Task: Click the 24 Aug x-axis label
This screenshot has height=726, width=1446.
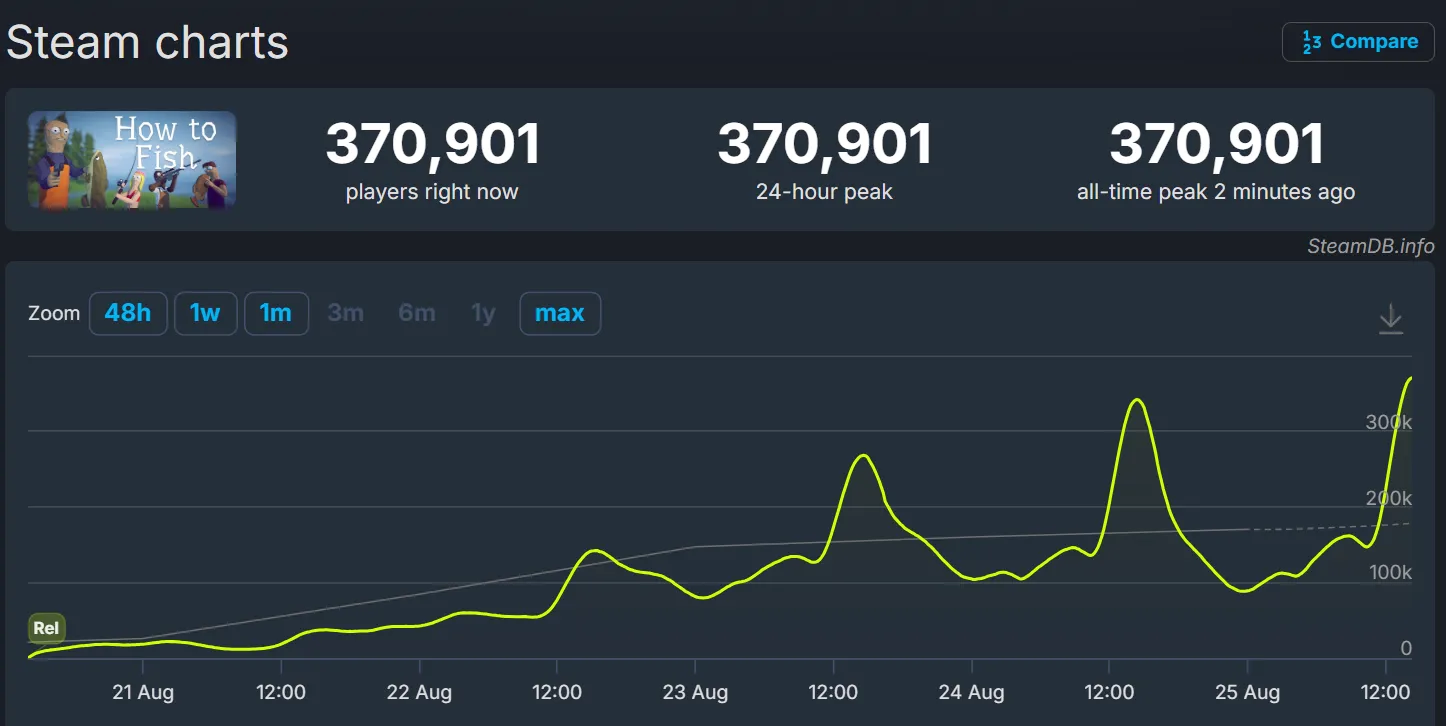Action: click(x=971, y=692)
